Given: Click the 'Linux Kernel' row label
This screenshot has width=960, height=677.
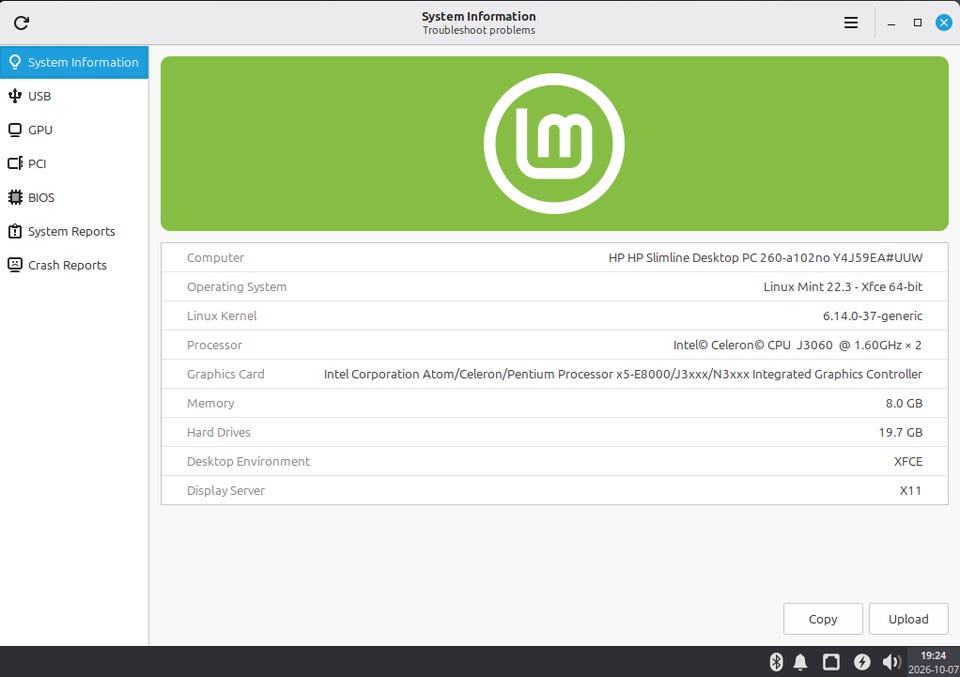Looking at the screenshot, I should 222,316.
